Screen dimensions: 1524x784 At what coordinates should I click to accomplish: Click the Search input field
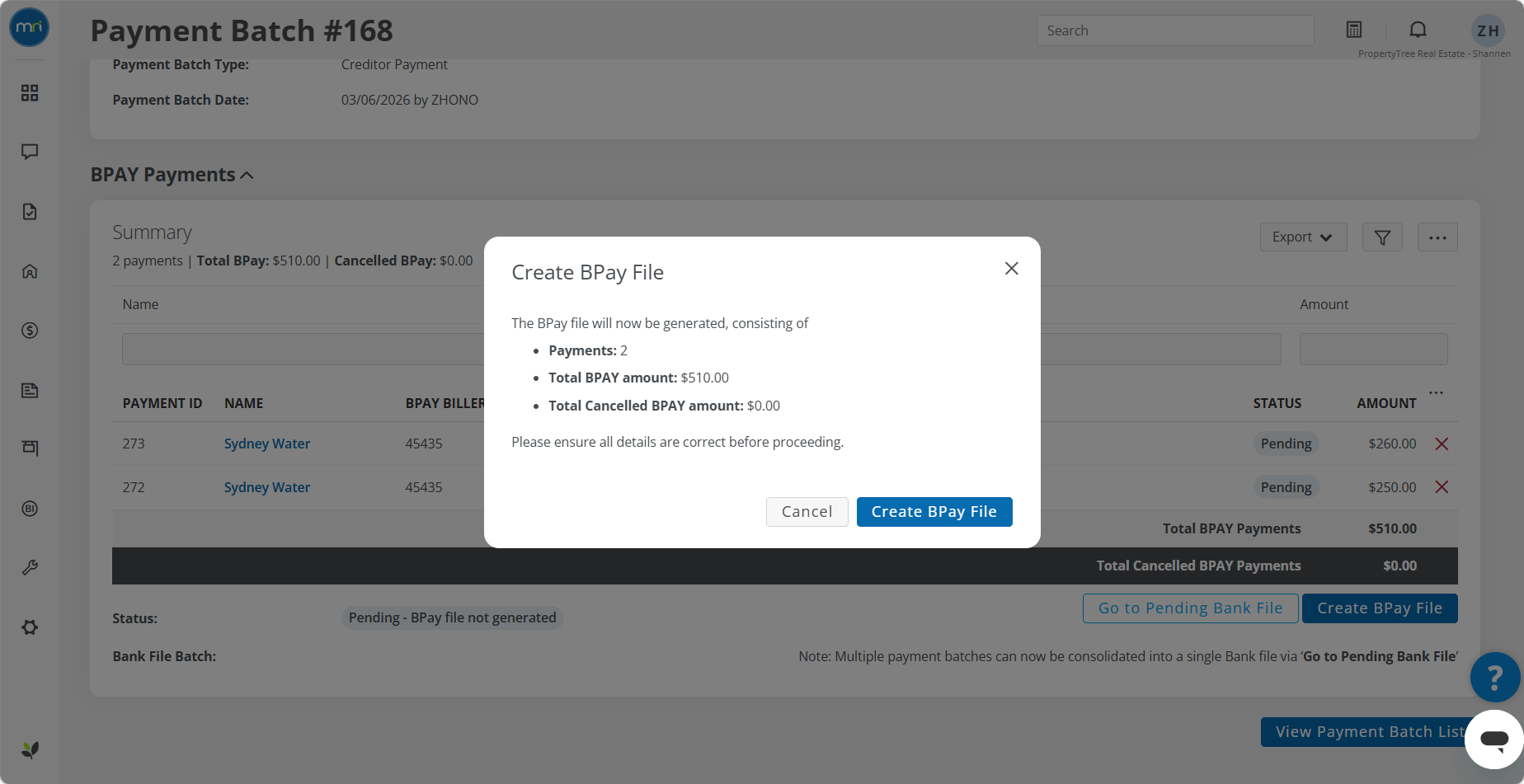[1175, 31]
